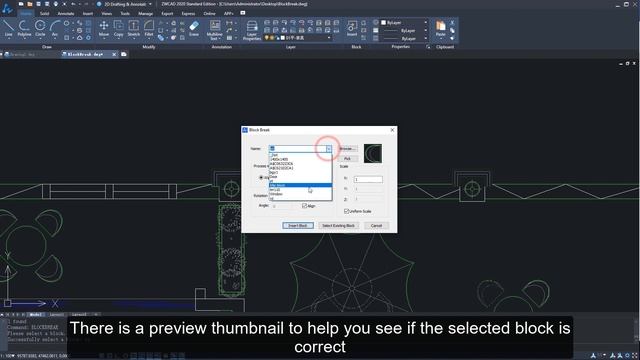
Task: Click the Save icon in quick access toolbar
Action: pos(38,4)
